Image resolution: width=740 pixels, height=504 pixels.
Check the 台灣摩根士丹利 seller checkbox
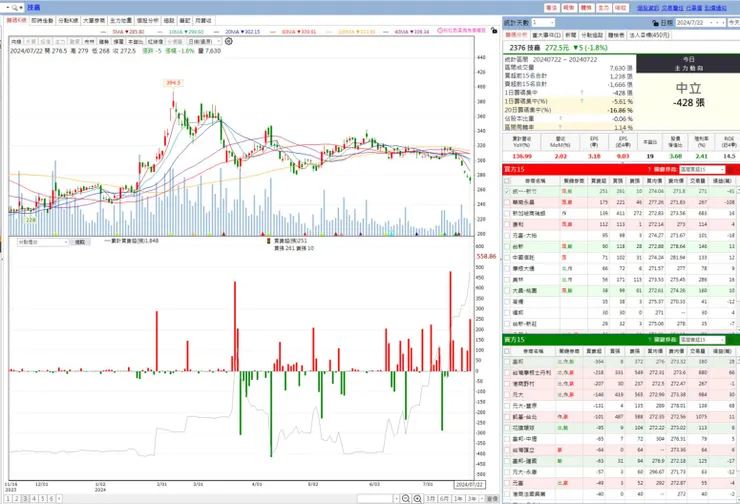(507, 373)
